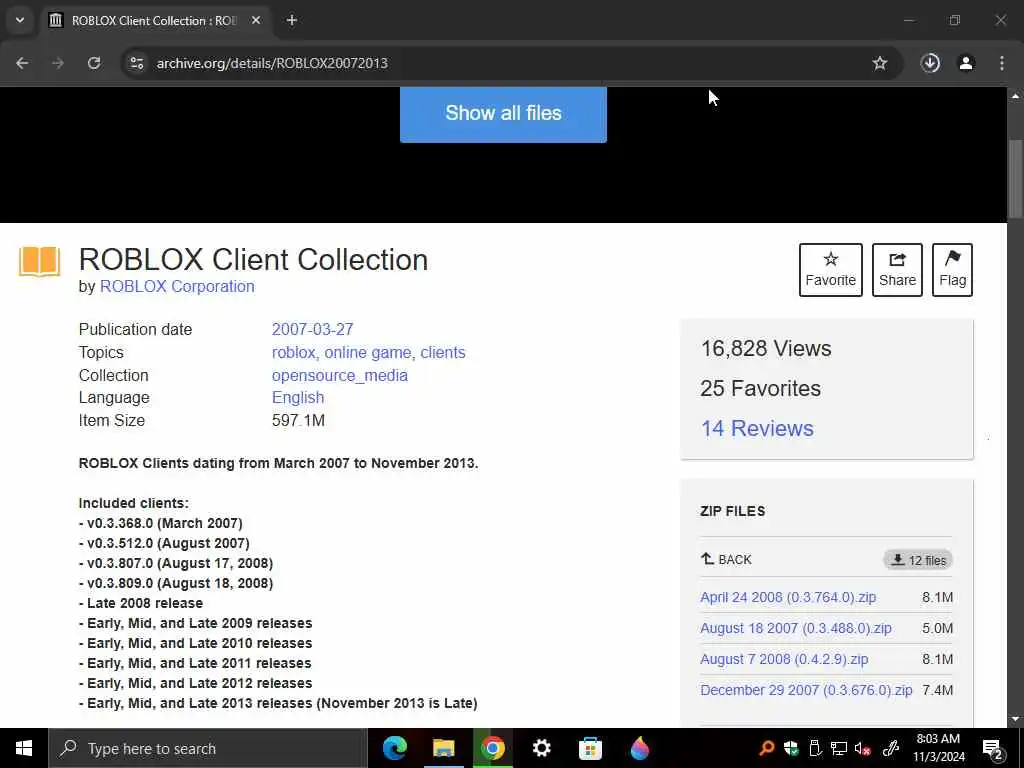Click BACK in ZIP files list
Image resolution: width=1024 pixels, height=768 pixels.
[x=726, y=560]
